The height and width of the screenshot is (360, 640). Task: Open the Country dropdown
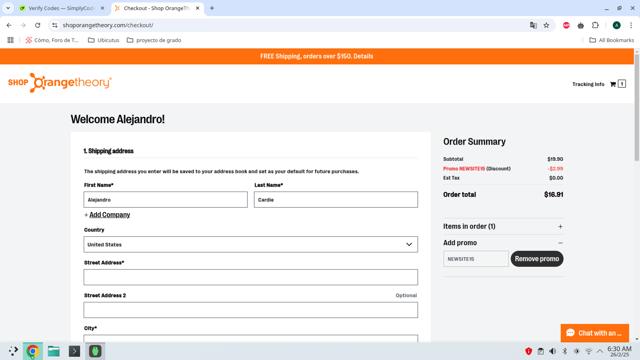251,244
